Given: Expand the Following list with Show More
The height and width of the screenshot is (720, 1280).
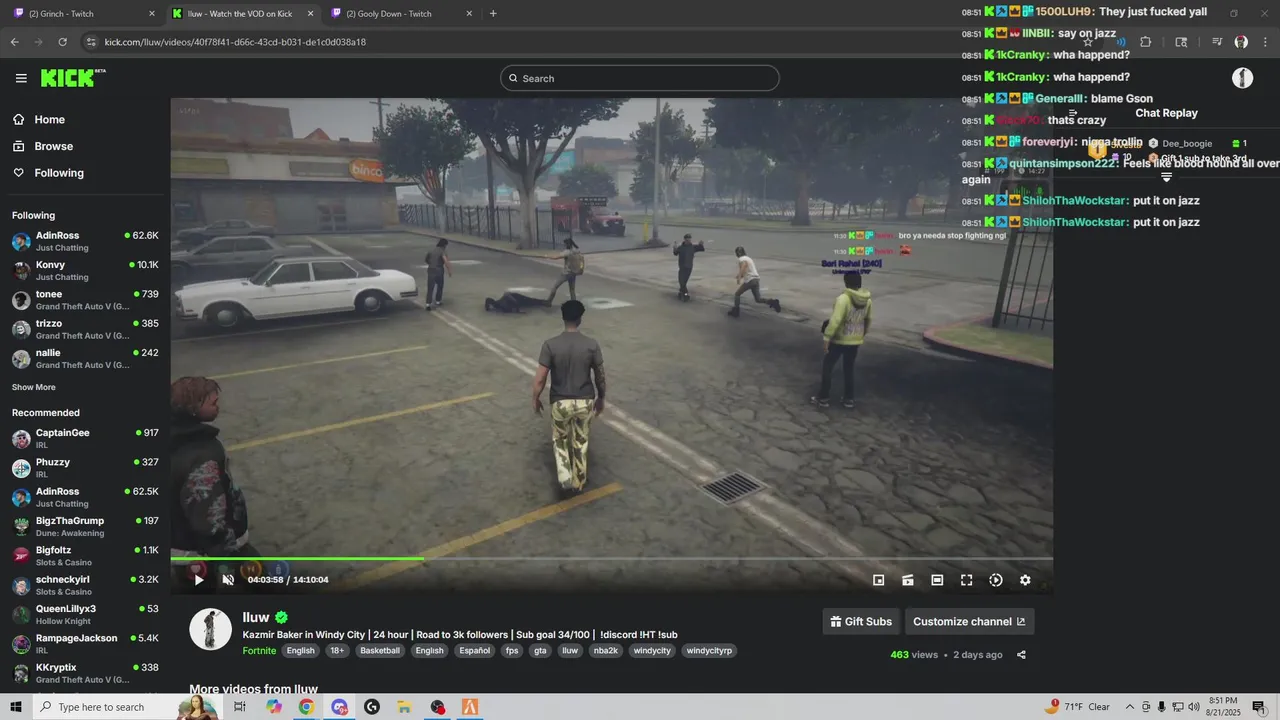Looking at the screenshot, I should (x=34, y=387).
